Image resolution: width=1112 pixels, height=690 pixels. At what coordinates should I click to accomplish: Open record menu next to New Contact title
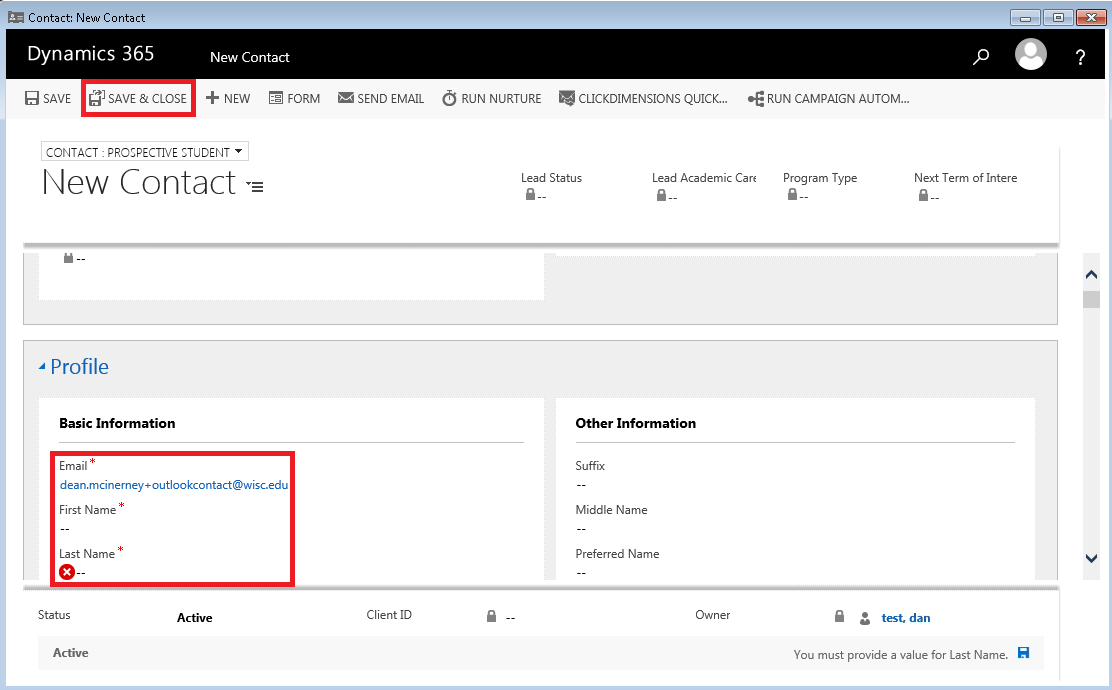256,186
